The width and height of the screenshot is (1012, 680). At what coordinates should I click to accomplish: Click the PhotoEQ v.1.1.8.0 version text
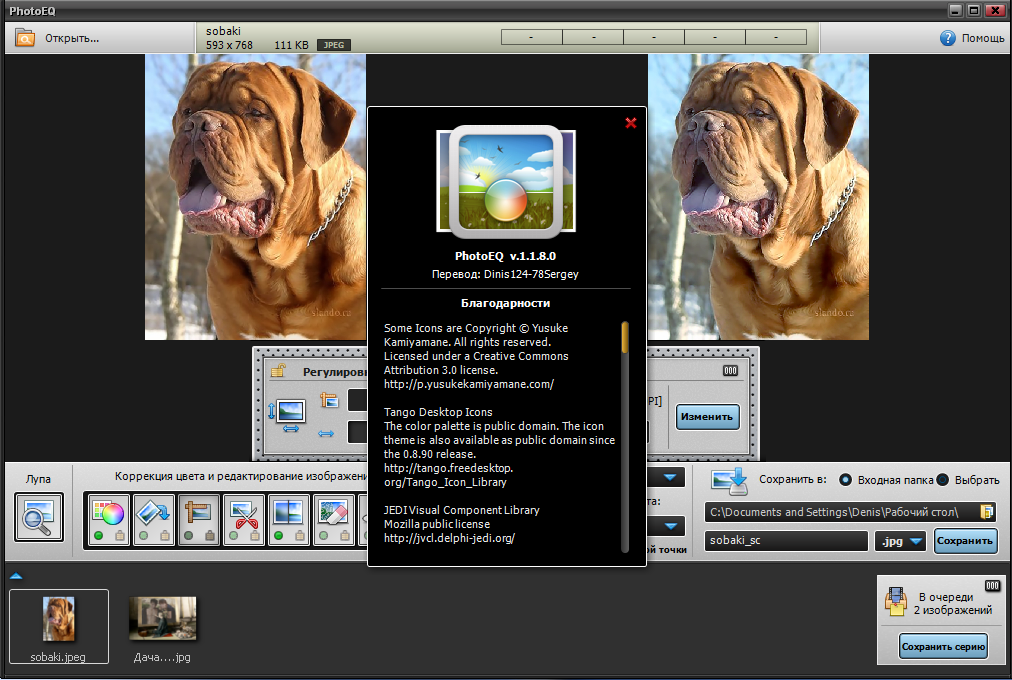point(505,256)
